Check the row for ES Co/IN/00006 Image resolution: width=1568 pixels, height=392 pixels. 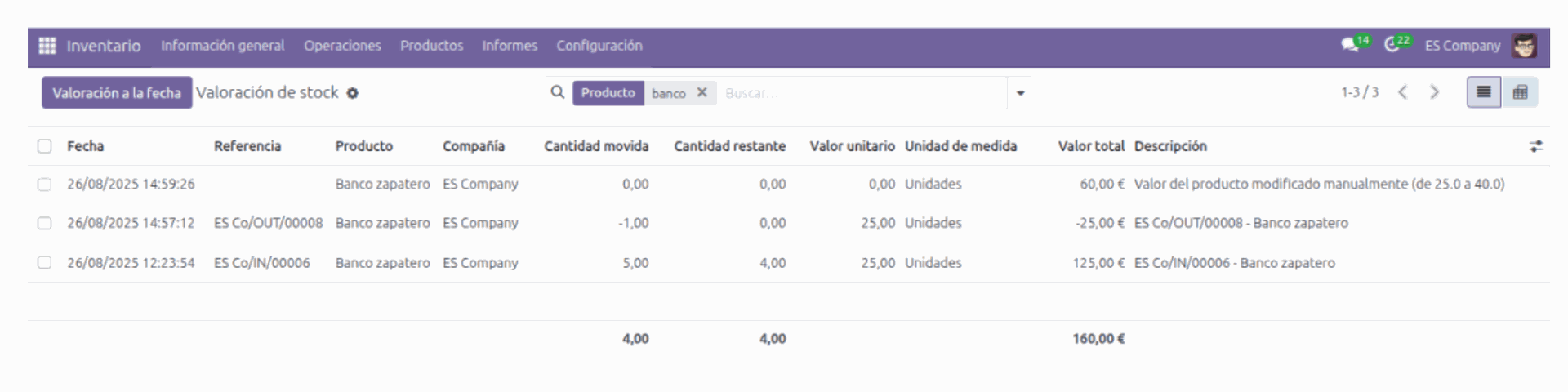pos(44,263)
